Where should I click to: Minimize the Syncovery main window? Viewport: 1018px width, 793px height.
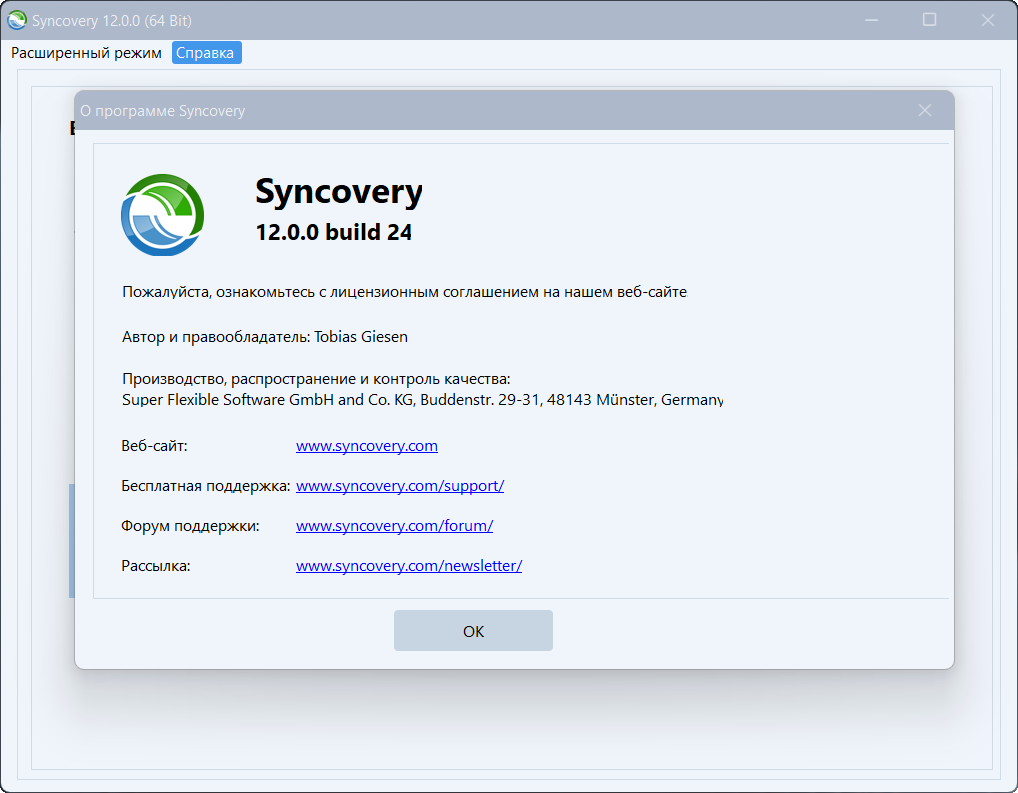871,20
